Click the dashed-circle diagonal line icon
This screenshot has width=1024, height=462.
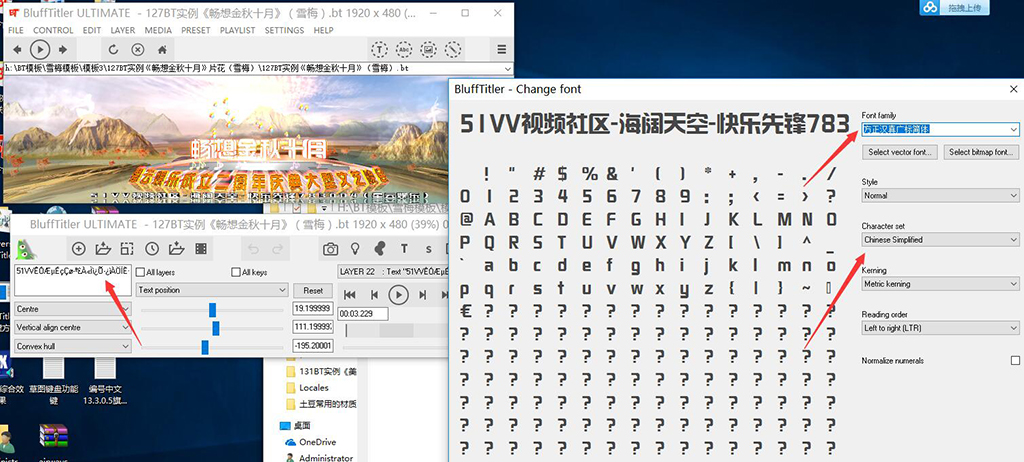453,50
